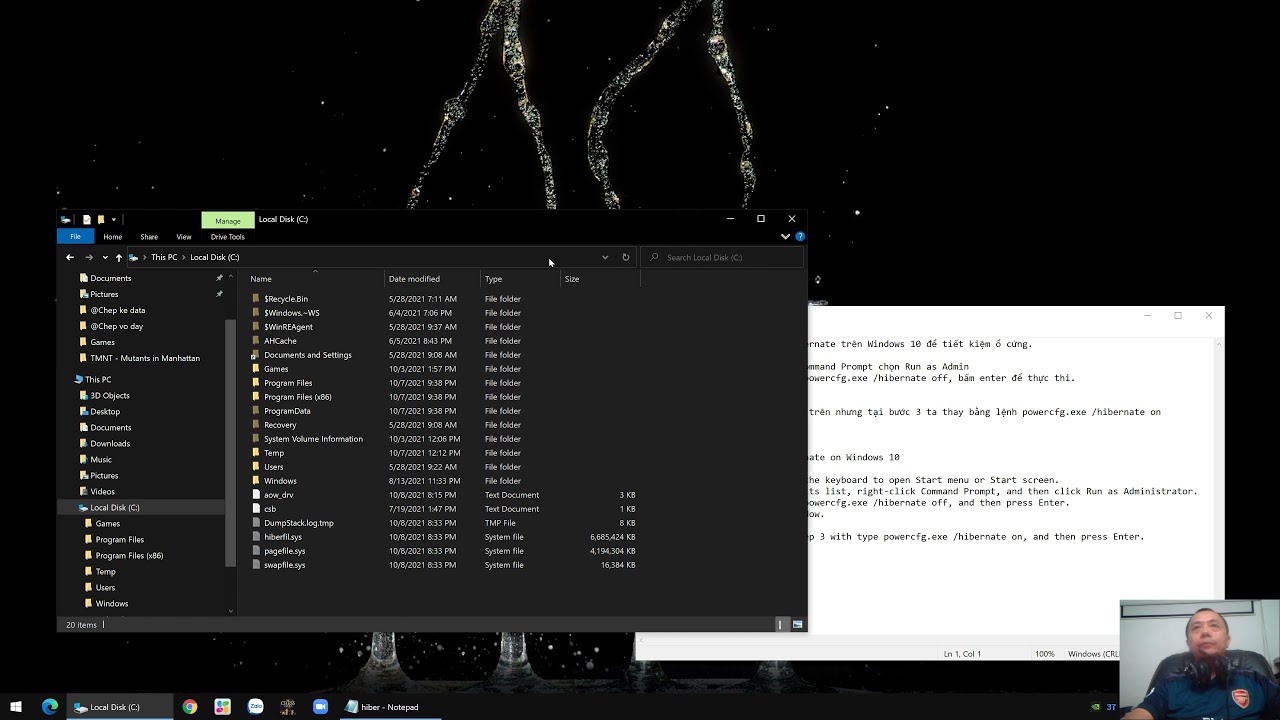Expand the ribbon with the chevron arrow
Screen dimensions: 1280x720
pos(785,237)
